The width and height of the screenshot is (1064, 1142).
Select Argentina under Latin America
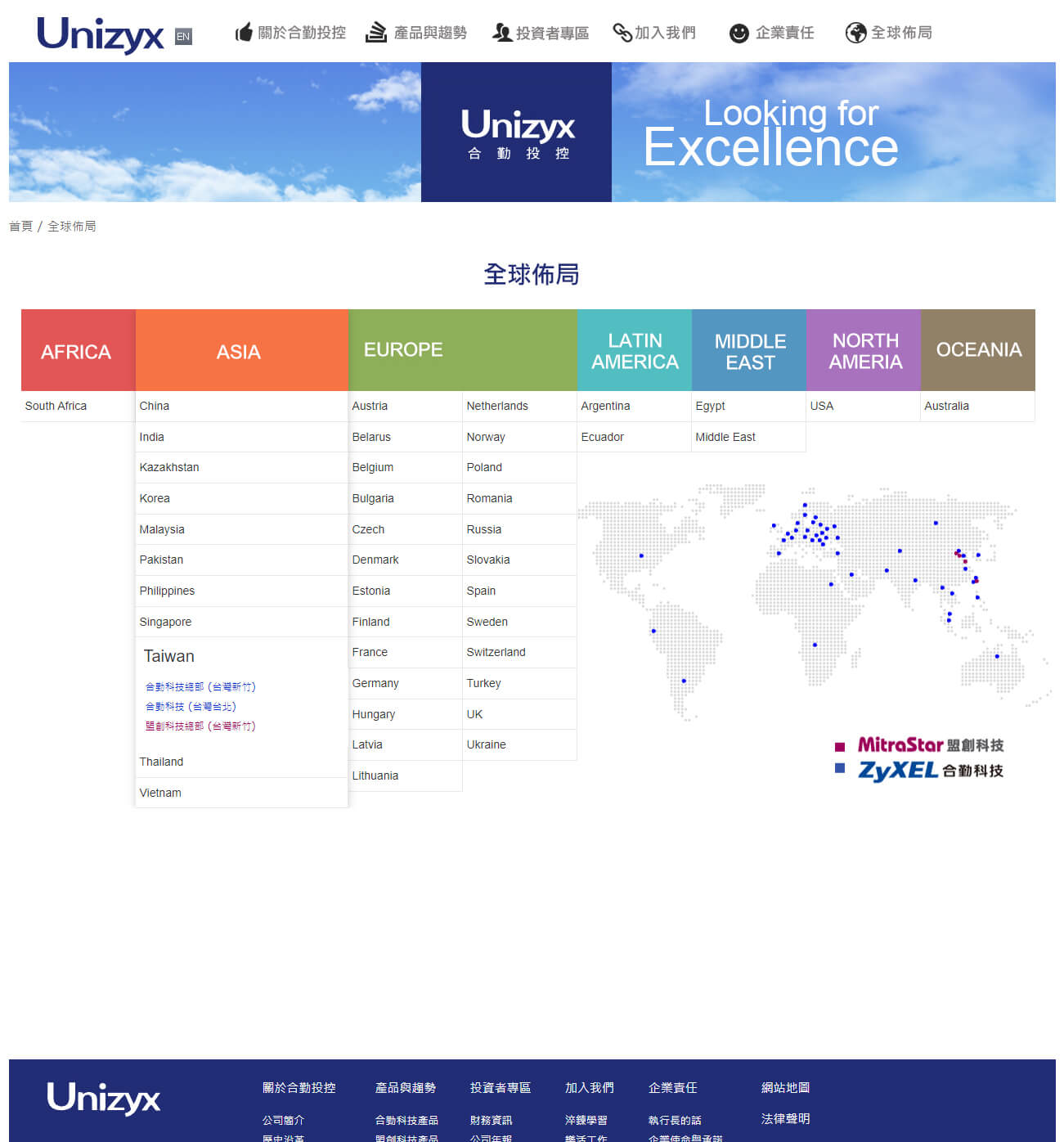tap(635, 407)
